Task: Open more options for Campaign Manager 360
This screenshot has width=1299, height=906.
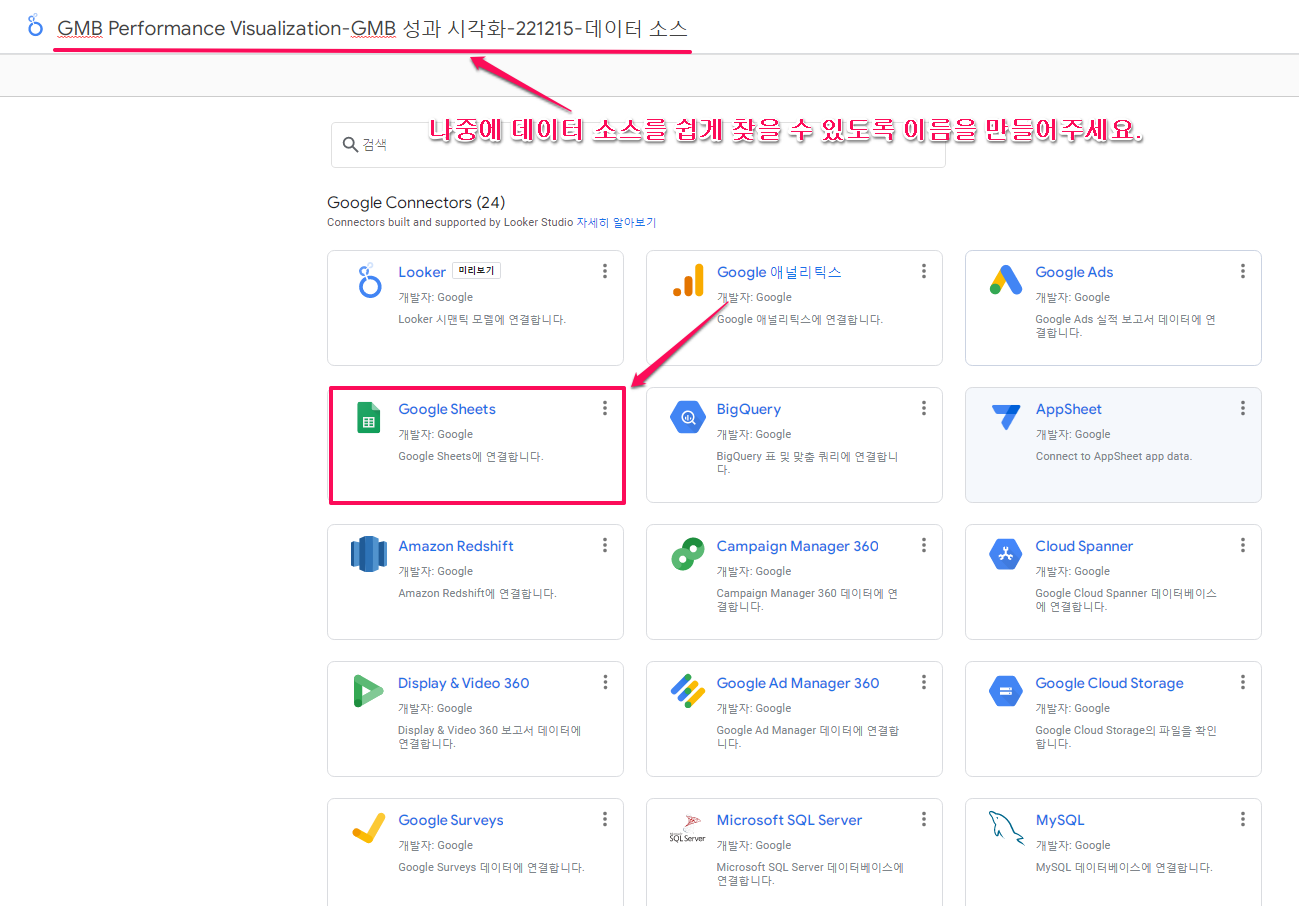Action: coord(924,545)
